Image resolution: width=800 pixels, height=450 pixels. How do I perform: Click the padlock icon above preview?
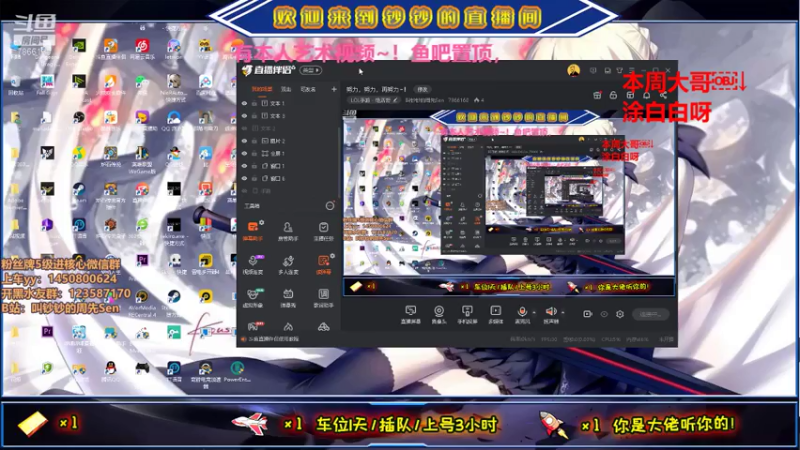(613, 95)
